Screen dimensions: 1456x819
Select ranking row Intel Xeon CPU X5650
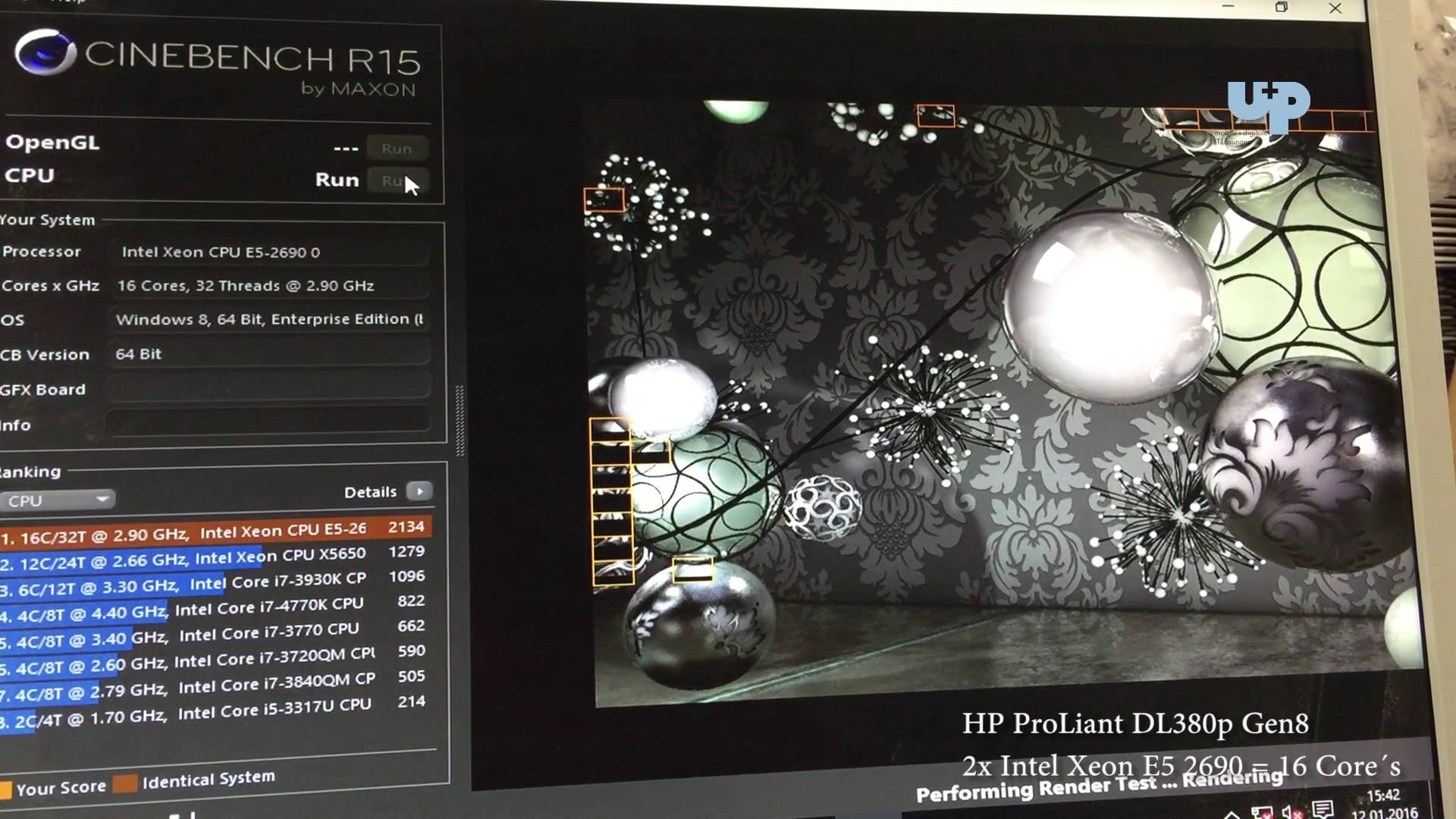(215, 557)
